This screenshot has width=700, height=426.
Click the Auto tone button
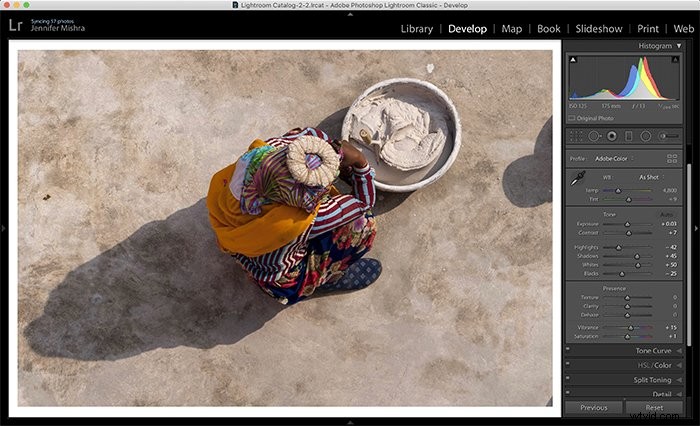[666, 215]
